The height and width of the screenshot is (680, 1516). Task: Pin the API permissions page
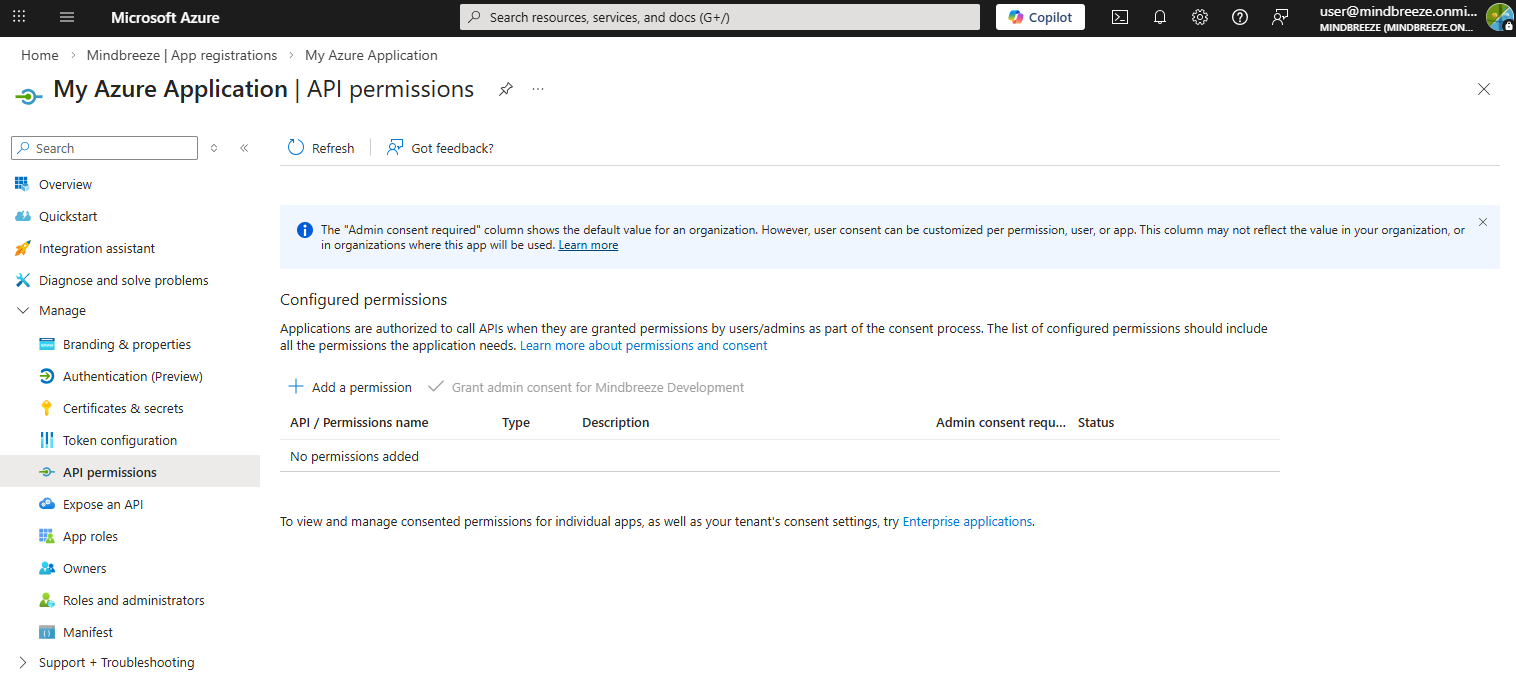506,89
